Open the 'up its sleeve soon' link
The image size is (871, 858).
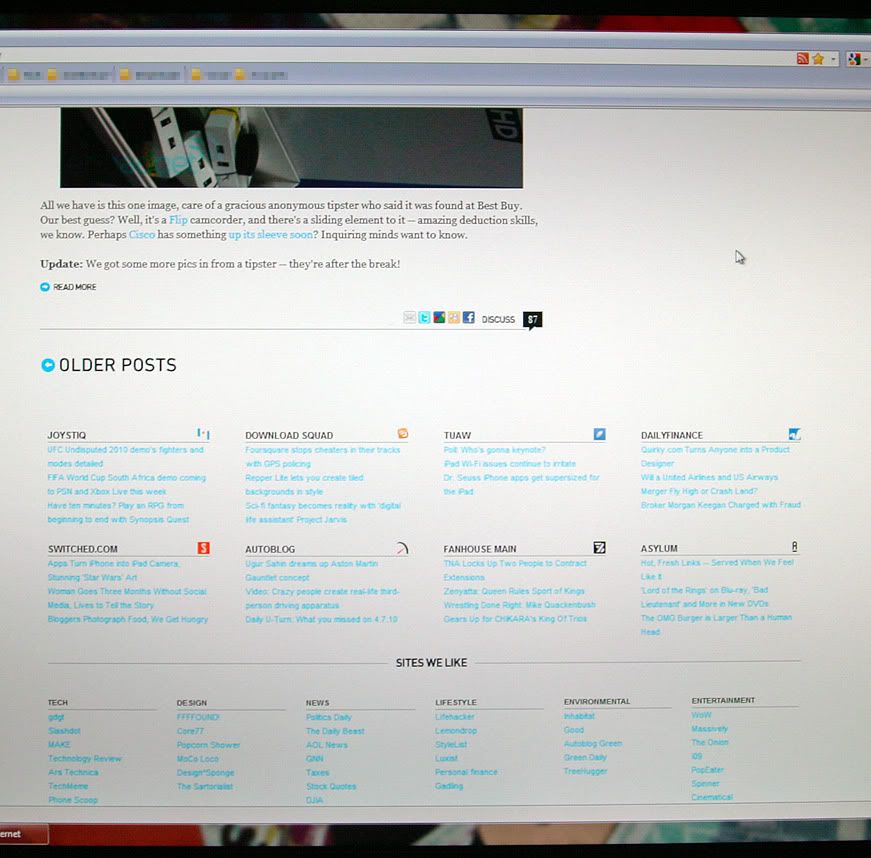coord(271,234)
